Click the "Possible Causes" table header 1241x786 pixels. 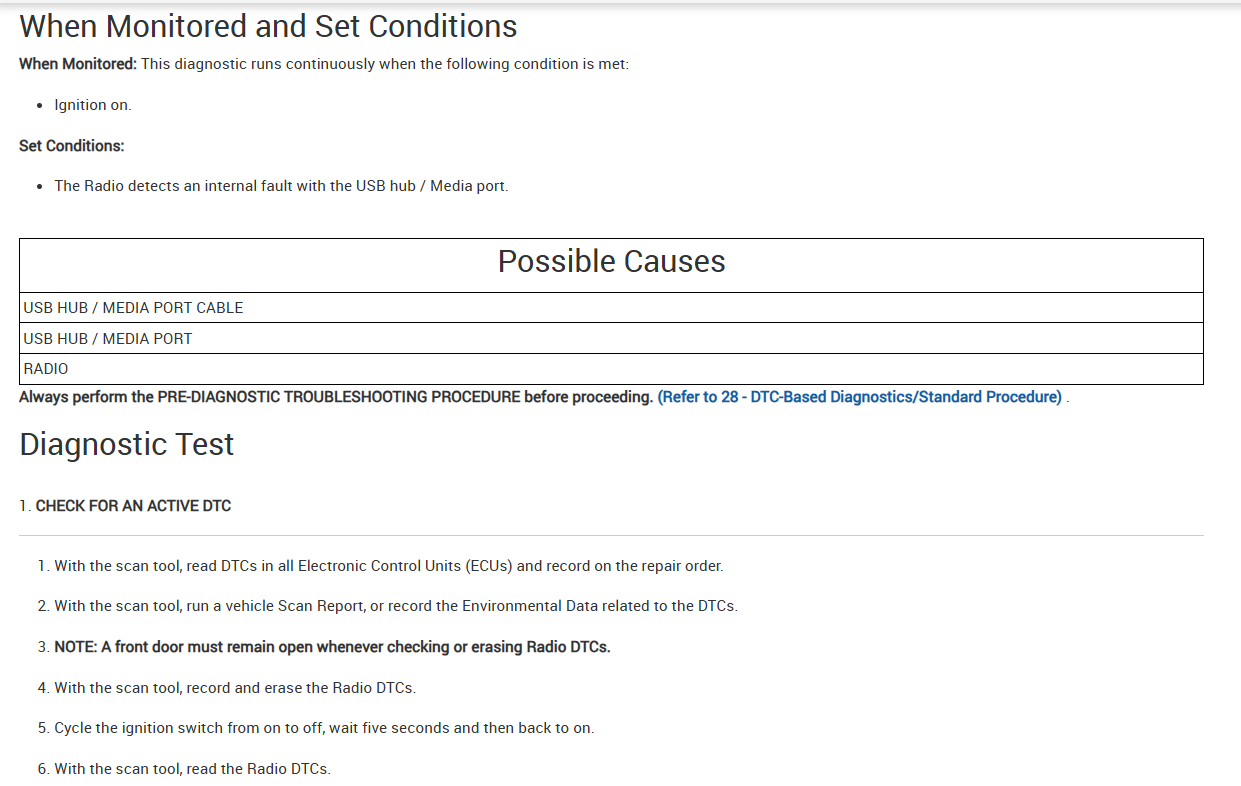coord(611,262)
